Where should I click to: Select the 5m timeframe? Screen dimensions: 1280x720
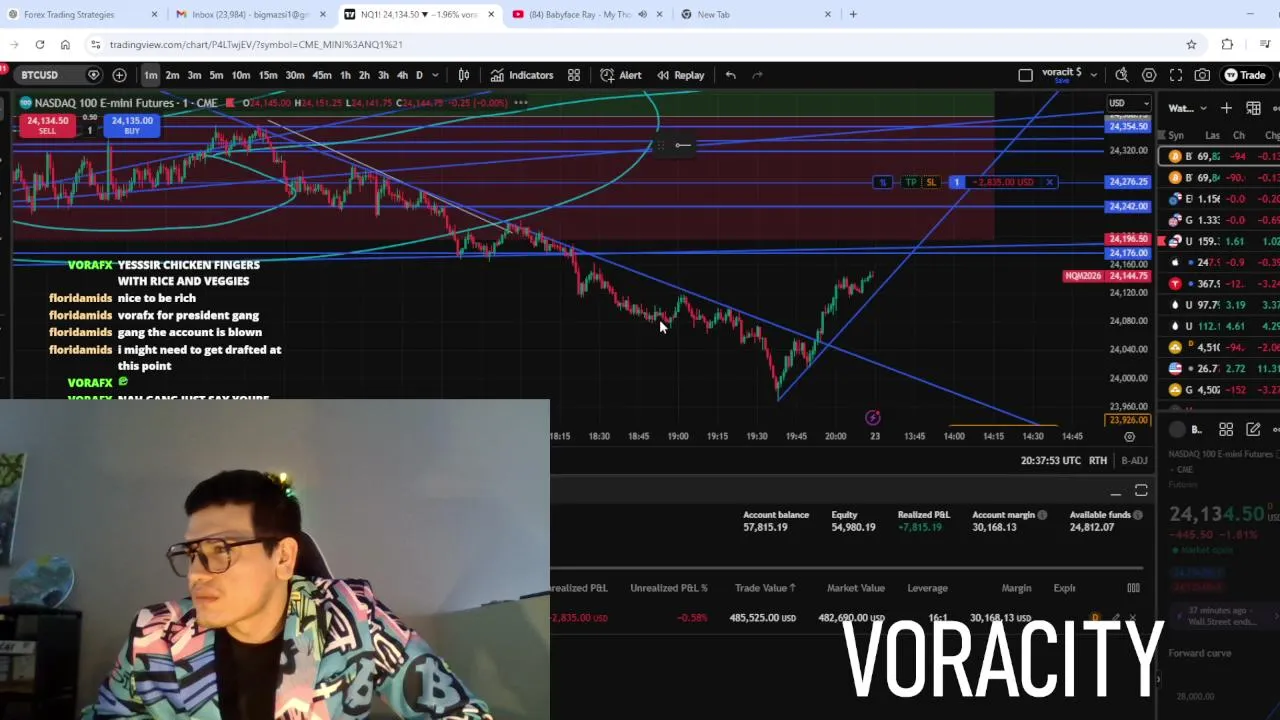coord(216,75)
